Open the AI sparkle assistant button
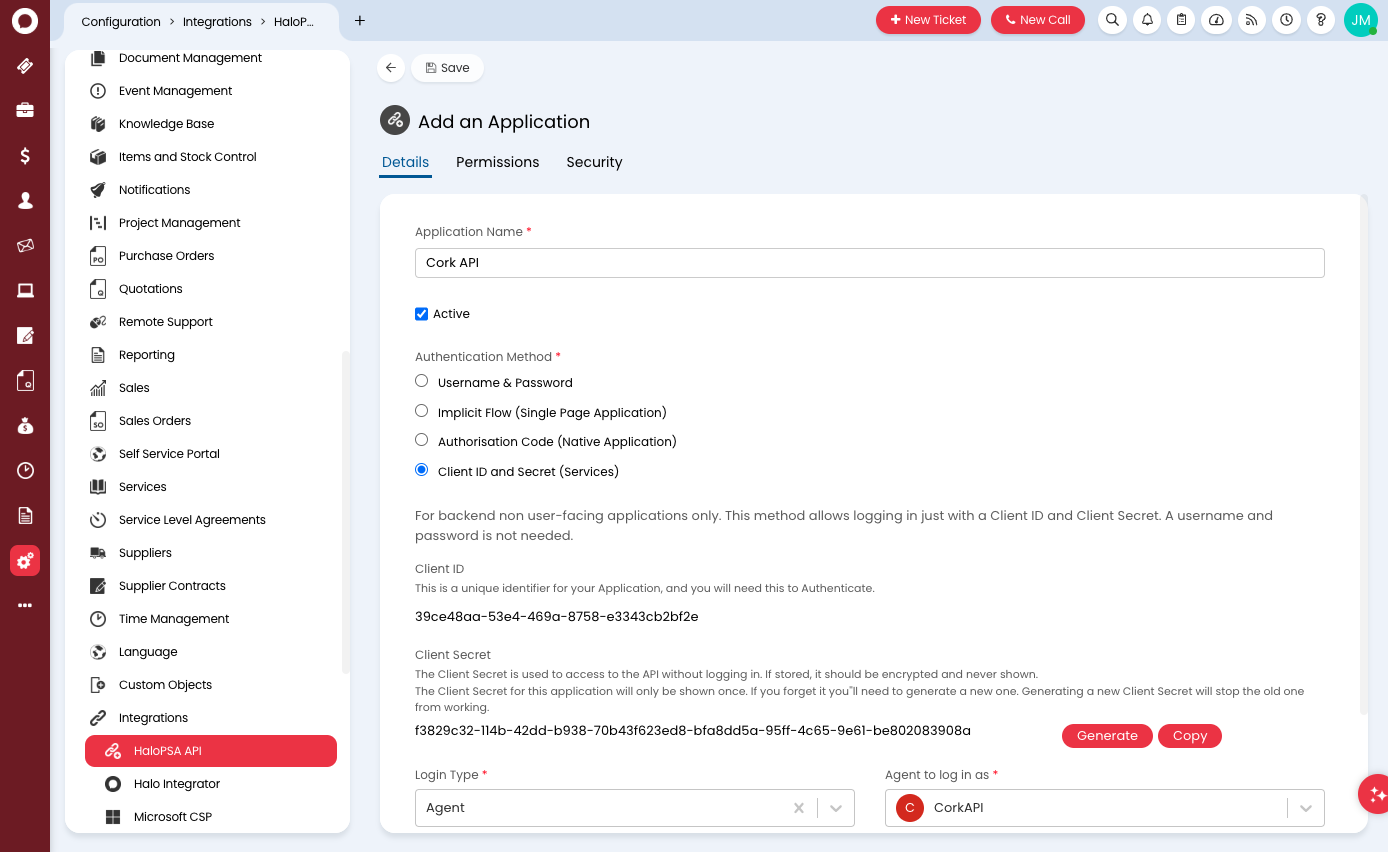The height and width of the screenshot is (852, 1388). [x=1374, y=794]
